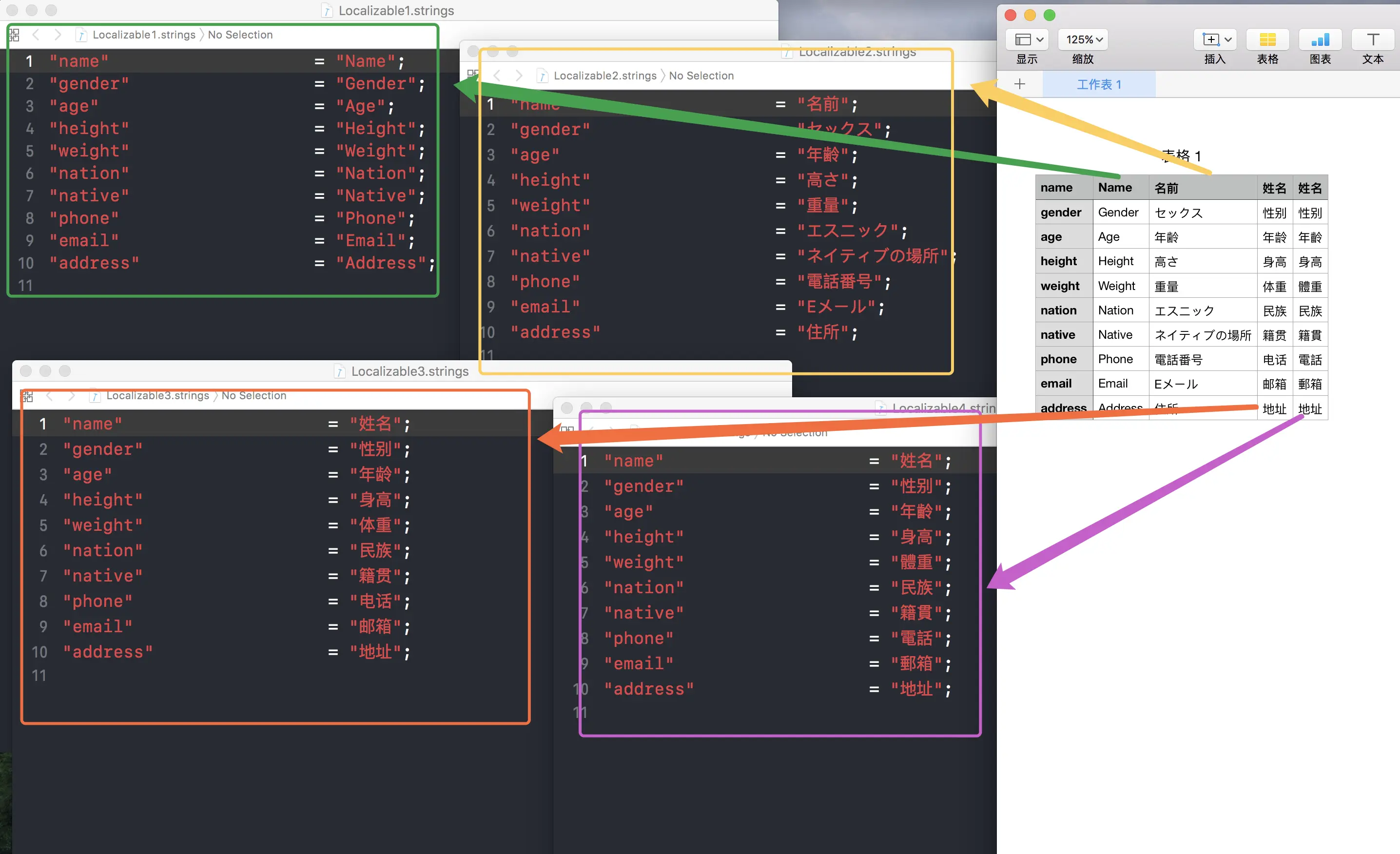Select the セックス cell in the Numbers table
Image resolution: width=1400 pixels, height=854 pixels.
click(1178, 213)
